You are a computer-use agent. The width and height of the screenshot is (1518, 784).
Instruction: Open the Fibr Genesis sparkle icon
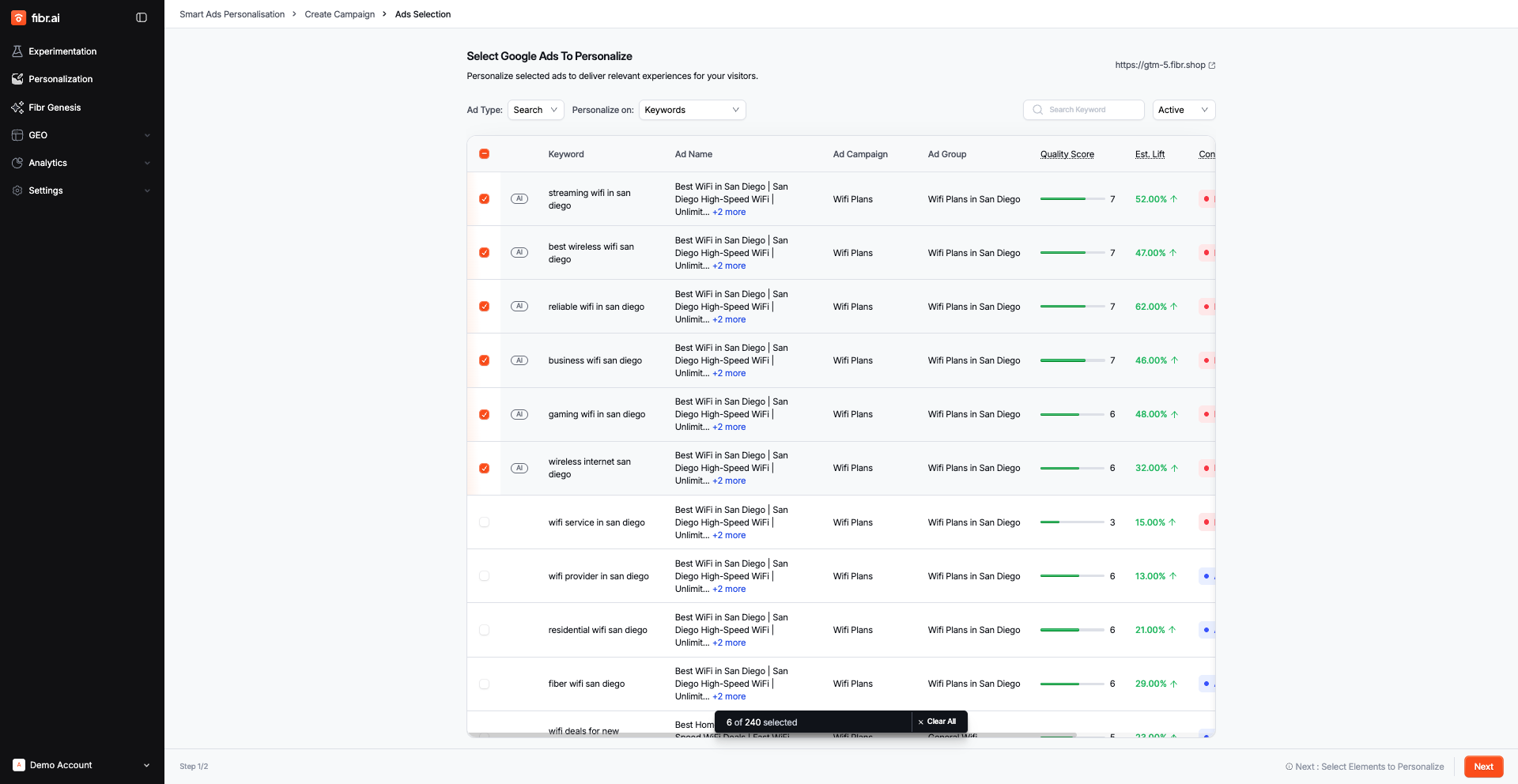17,107
